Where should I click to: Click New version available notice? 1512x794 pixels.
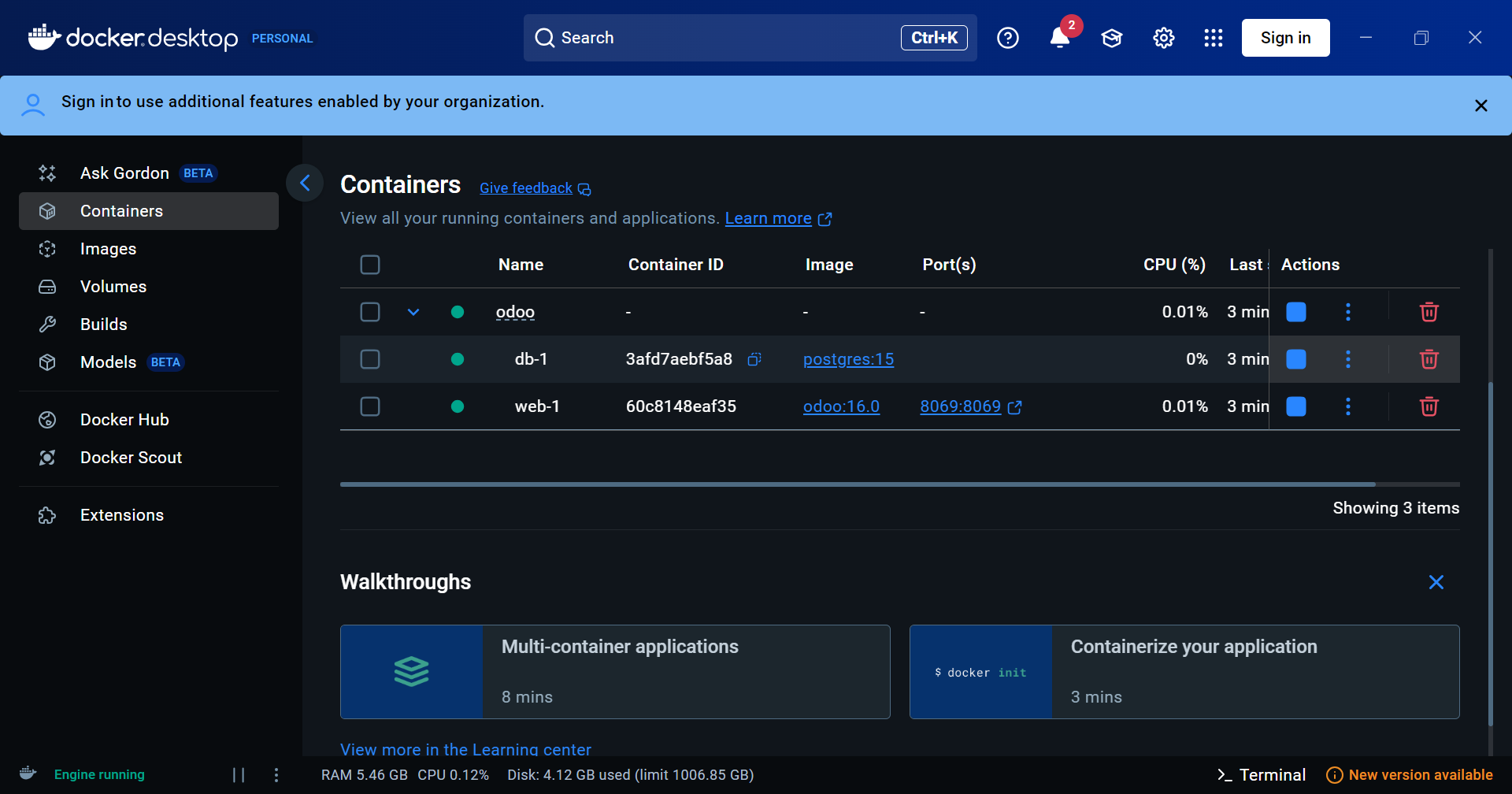click(x=1410, y=775)
